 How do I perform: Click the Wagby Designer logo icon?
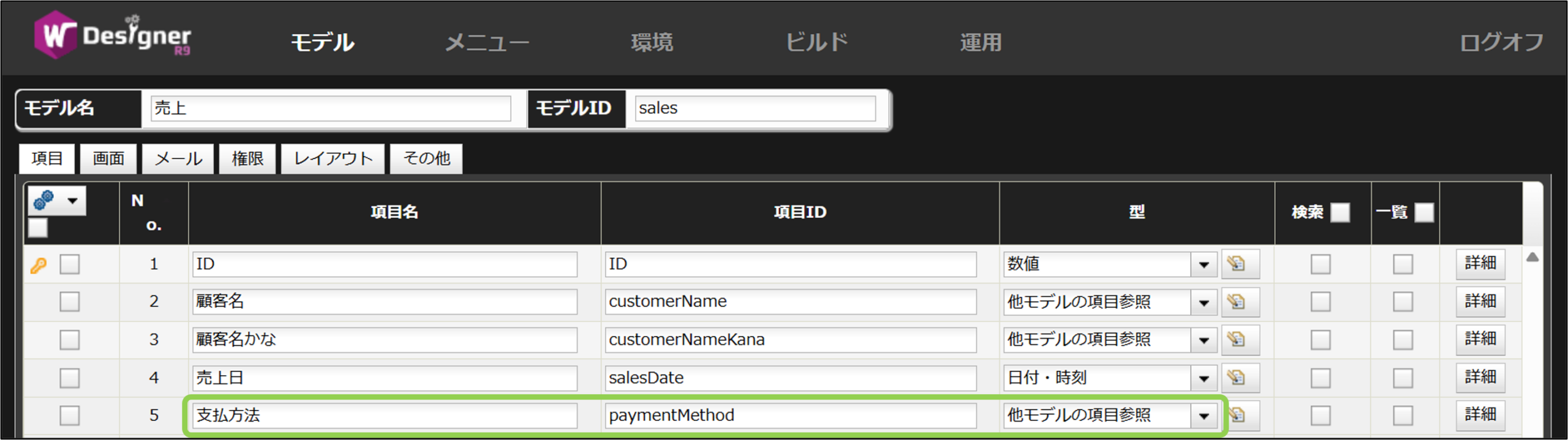[55, 35]
